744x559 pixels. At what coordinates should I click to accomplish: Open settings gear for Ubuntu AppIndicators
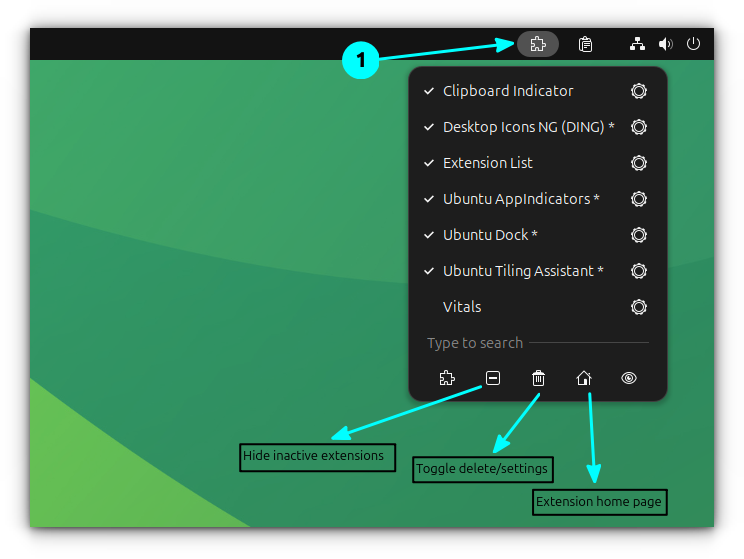(x=639, y=199)
